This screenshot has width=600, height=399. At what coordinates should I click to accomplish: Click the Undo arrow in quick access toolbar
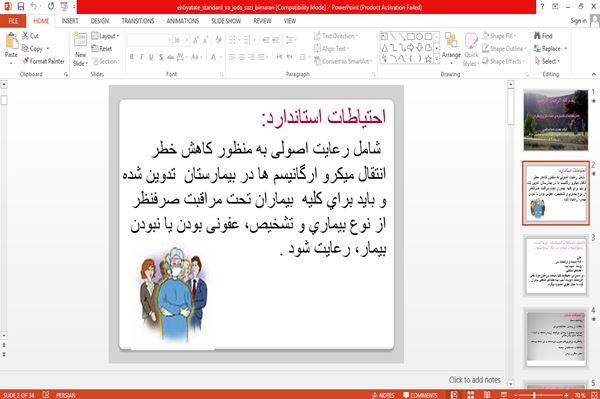click(x=34, y=6)
